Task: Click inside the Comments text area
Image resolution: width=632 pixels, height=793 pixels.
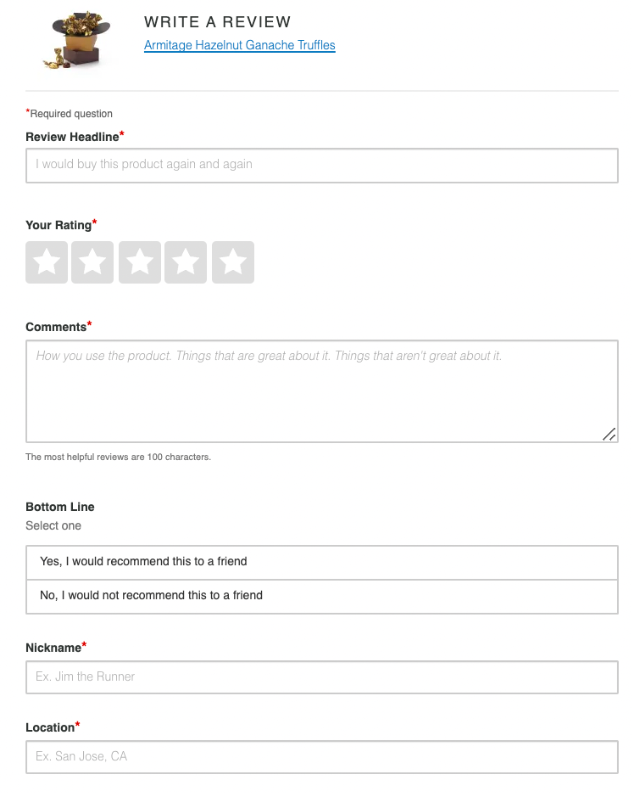Action: click(322, 391)
